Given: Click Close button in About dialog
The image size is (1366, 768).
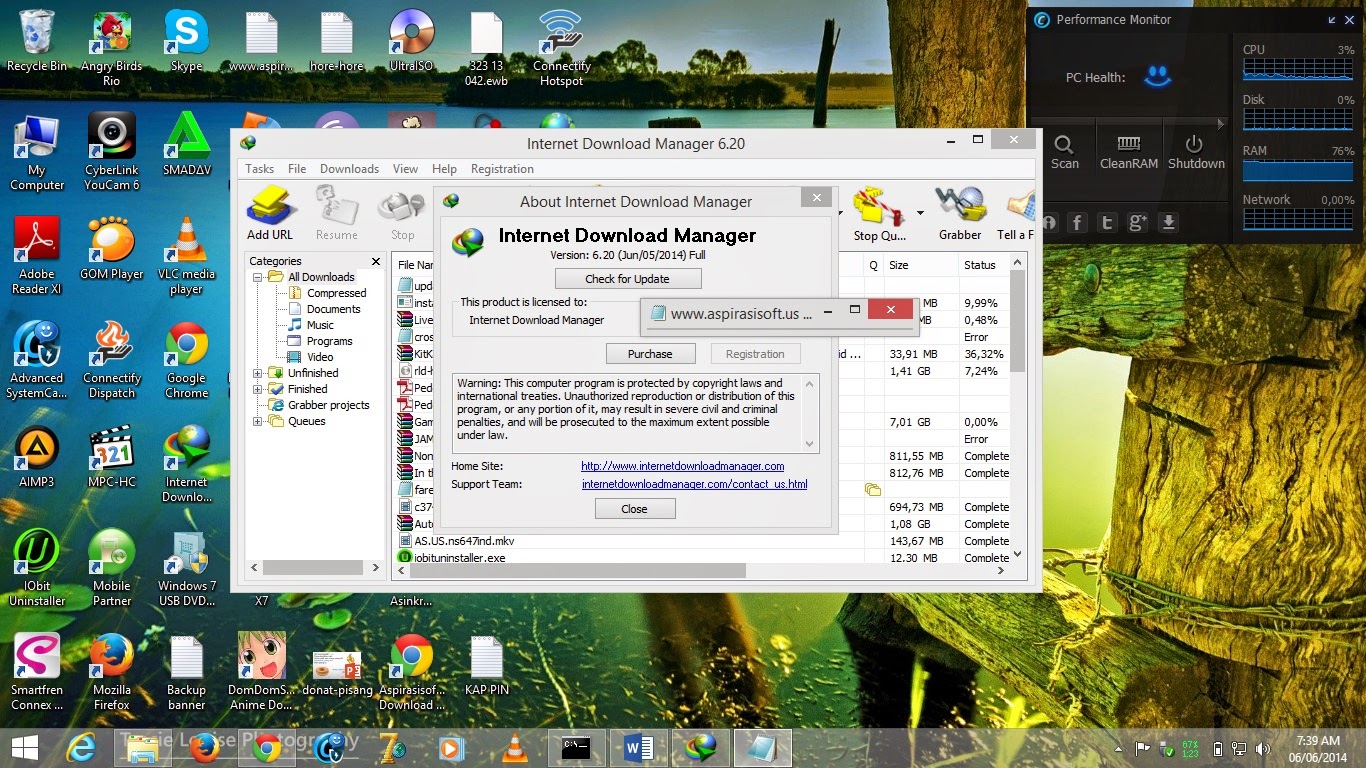Looking at the screenshot, I should click(634, 509).
